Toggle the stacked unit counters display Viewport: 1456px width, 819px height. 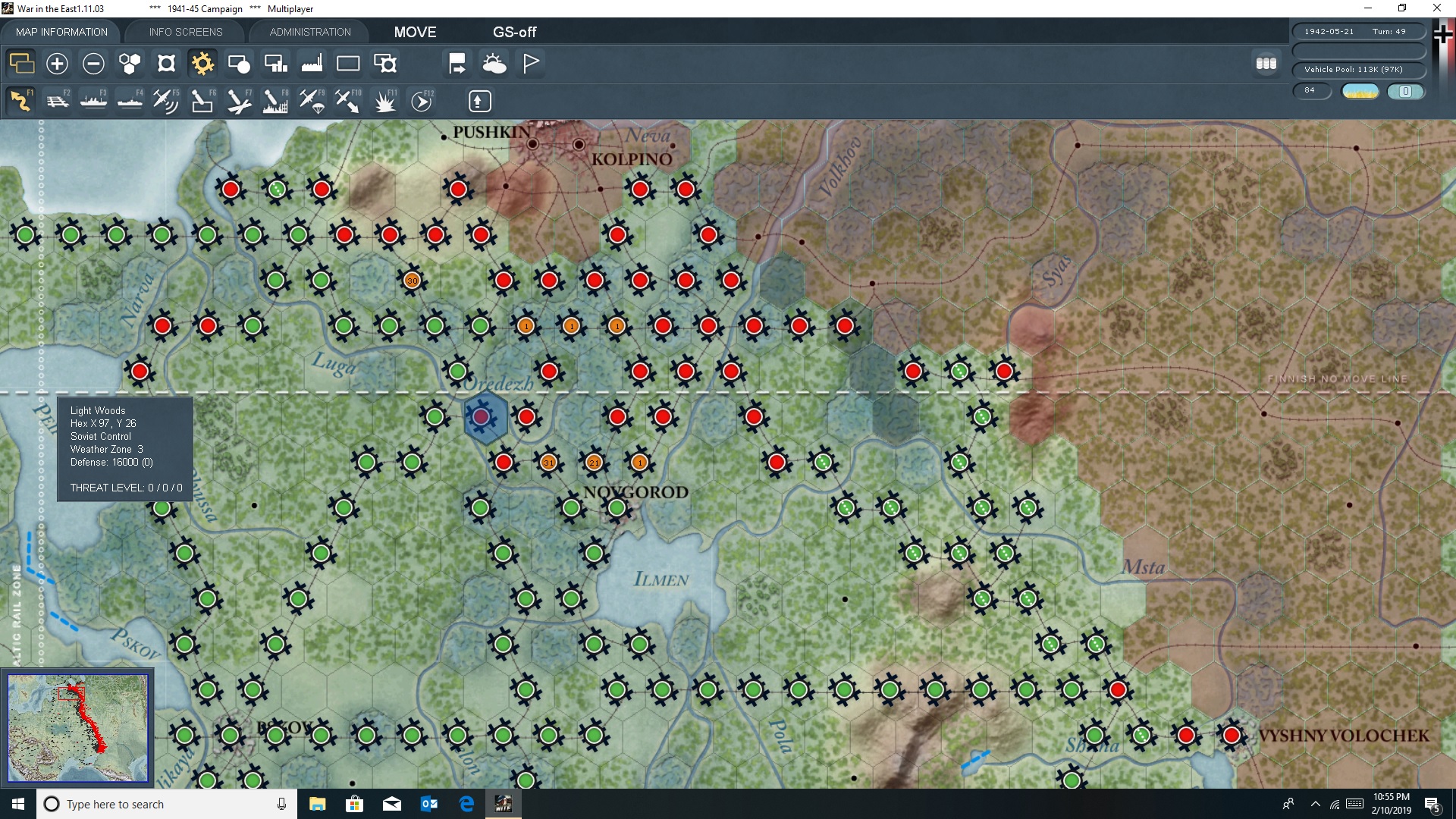coord(1266,64)
